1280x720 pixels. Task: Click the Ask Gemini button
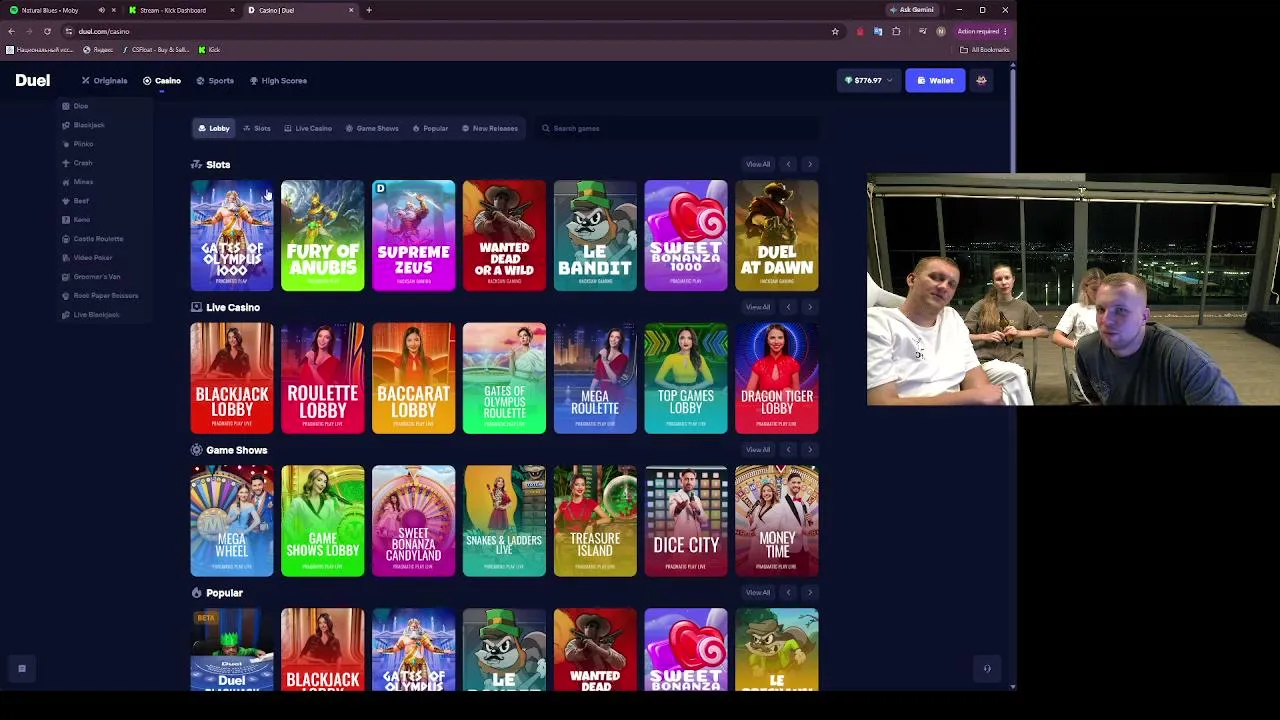click(912, 10)
